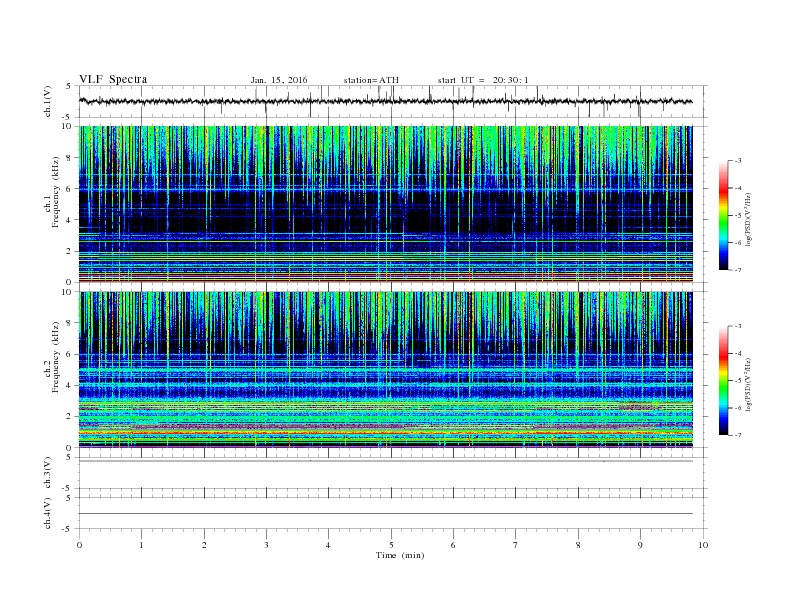Click the '-3' value on ch.1 color bar

coord(738,161)
